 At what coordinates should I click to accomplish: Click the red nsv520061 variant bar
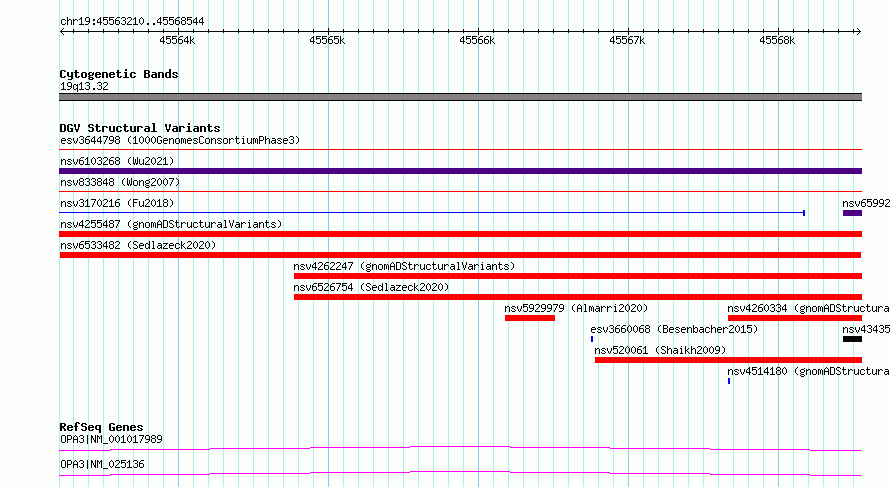(x=728, y=360)
